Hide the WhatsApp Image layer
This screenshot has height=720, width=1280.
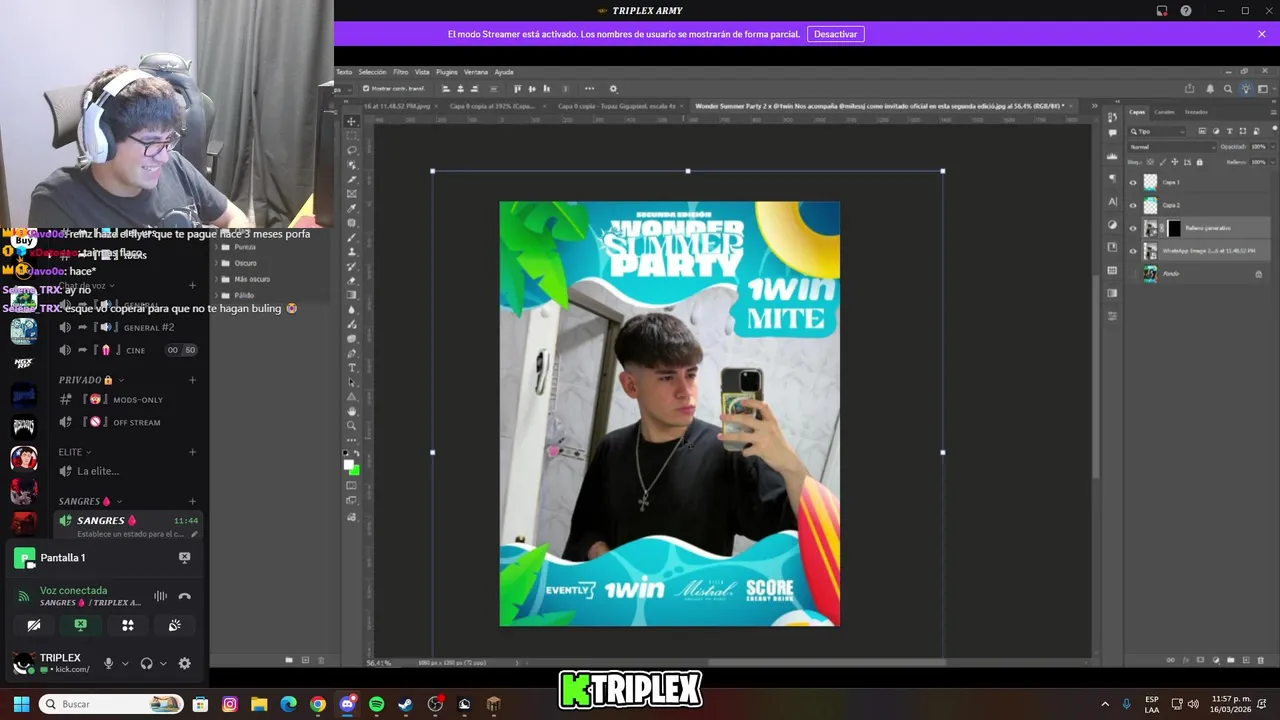(1133, 251)
